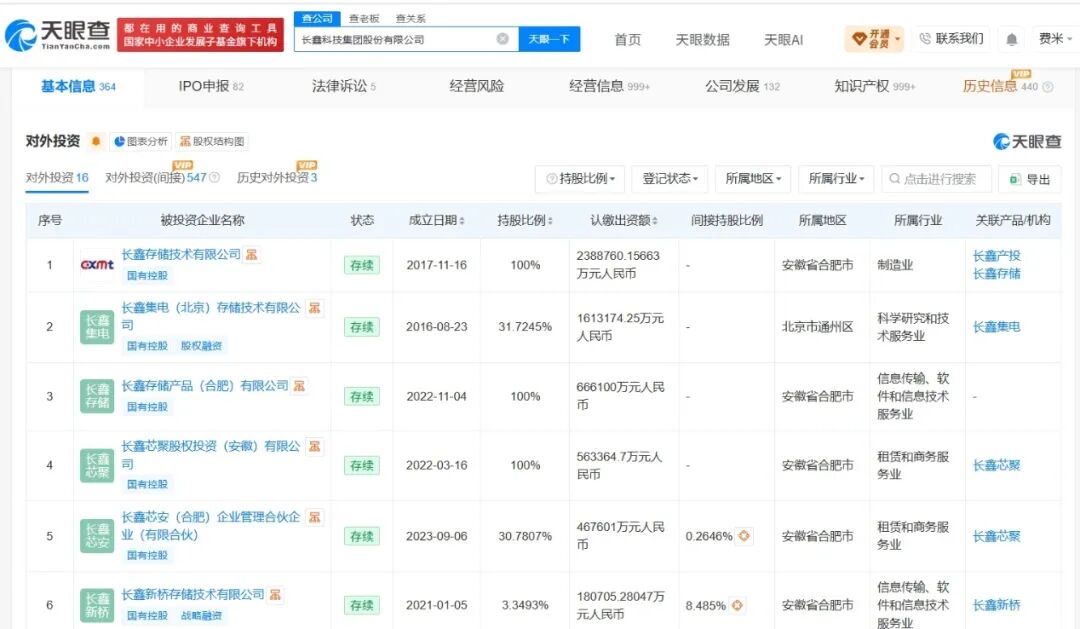Click help icon next to 对外投资(间接) 547
The height and width of the screenshot is (629, 1080).
coord(214,178)
